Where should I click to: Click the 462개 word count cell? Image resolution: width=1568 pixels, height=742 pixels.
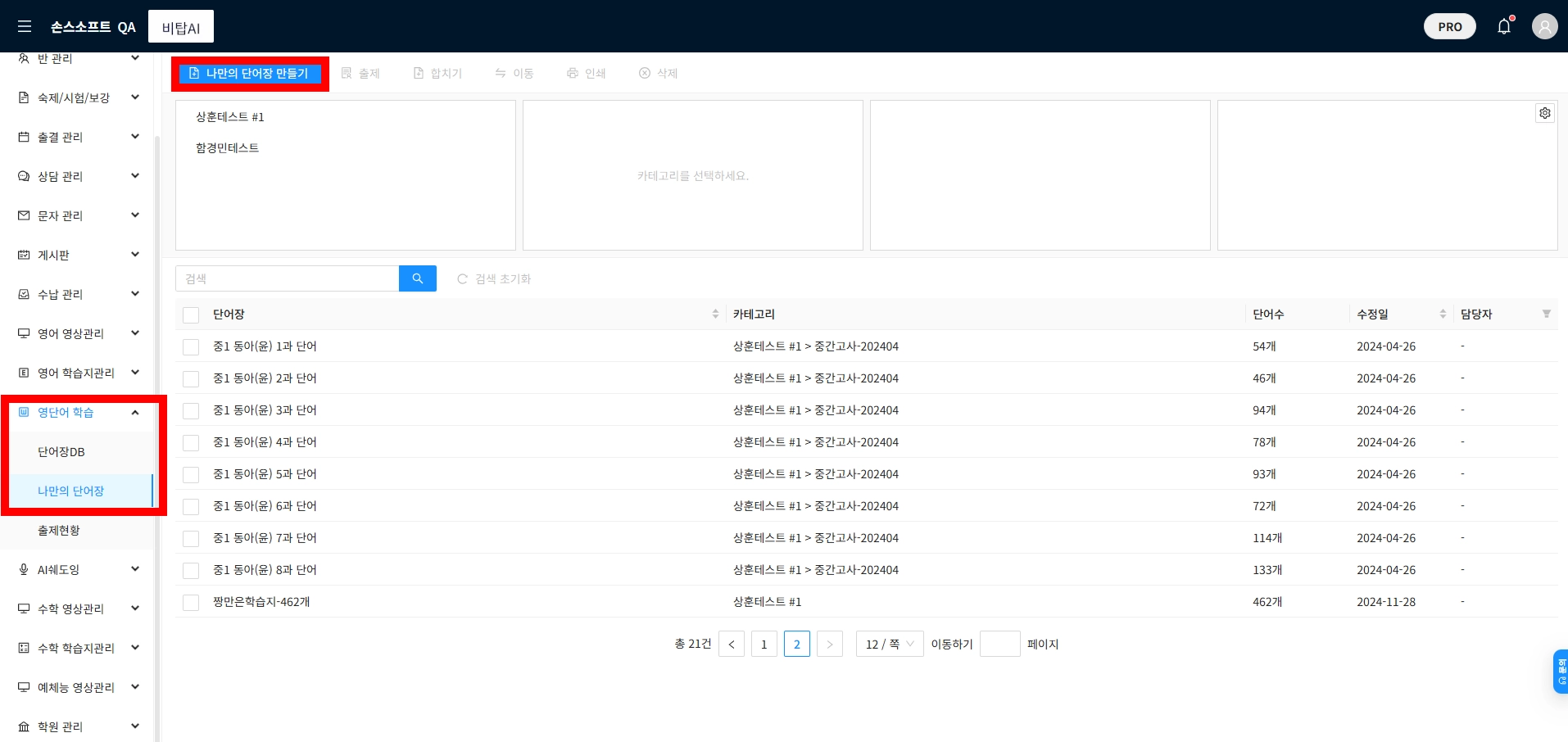1267,602
